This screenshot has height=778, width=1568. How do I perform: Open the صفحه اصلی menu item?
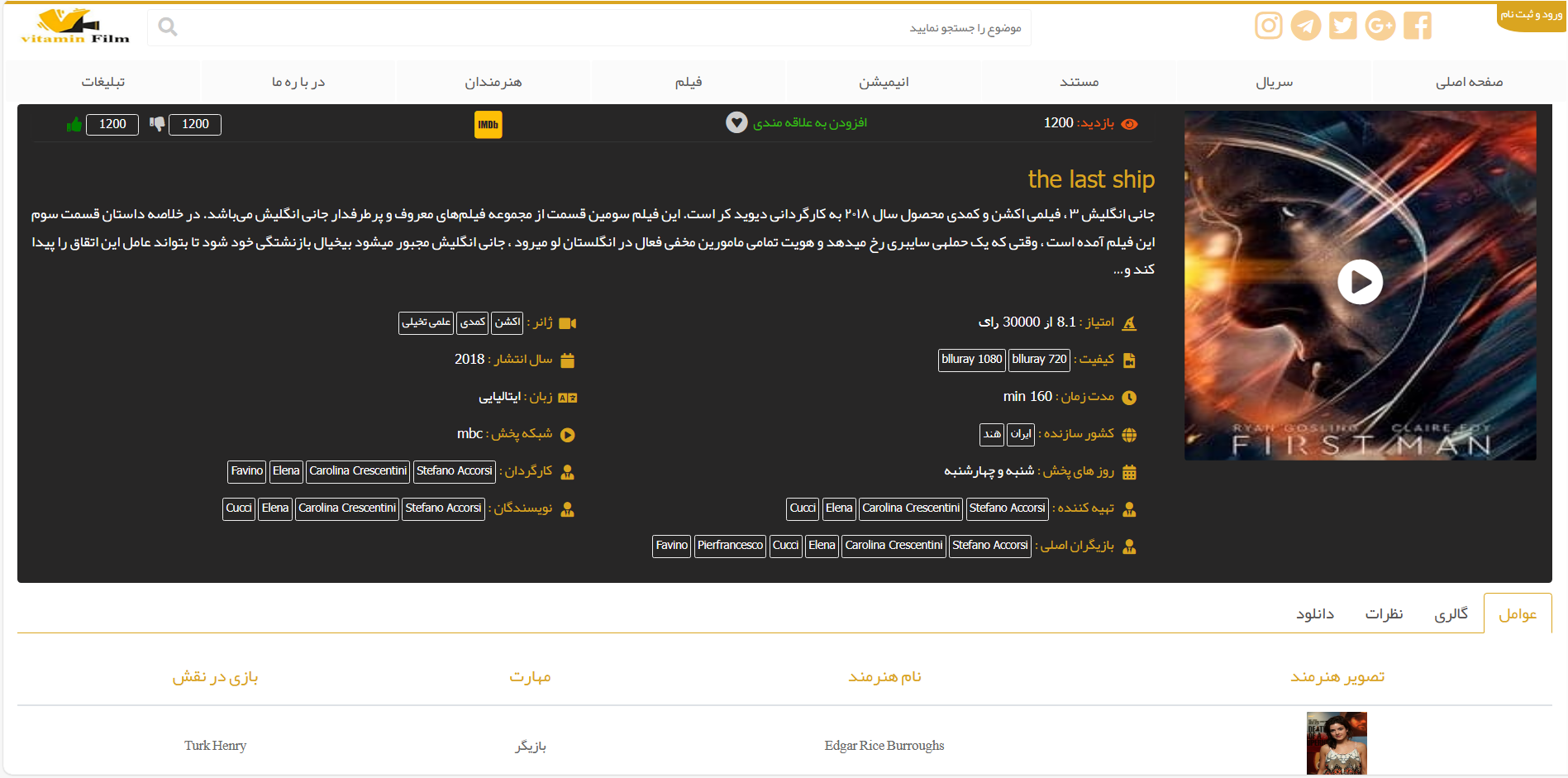(1469, 82)
